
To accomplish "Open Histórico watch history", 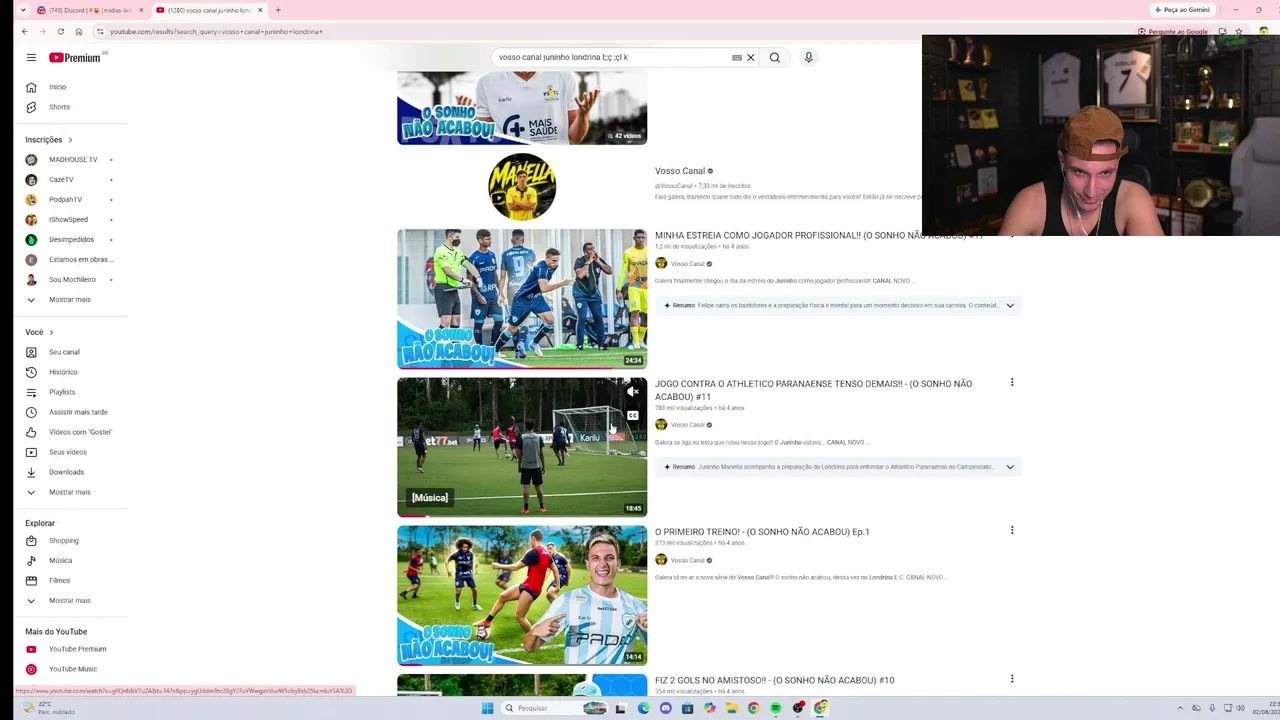I will (x=63, y=372).
